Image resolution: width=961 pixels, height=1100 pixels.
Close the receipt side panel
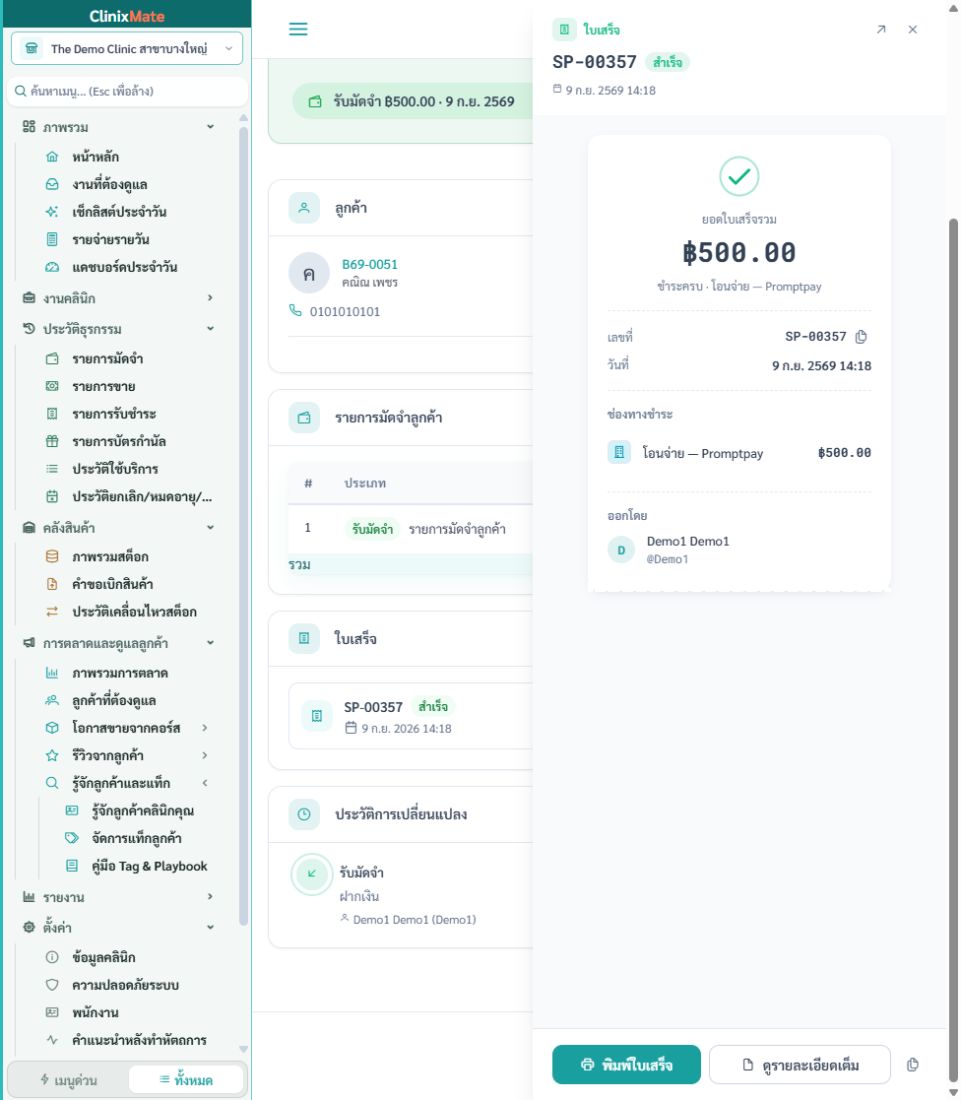913,29
